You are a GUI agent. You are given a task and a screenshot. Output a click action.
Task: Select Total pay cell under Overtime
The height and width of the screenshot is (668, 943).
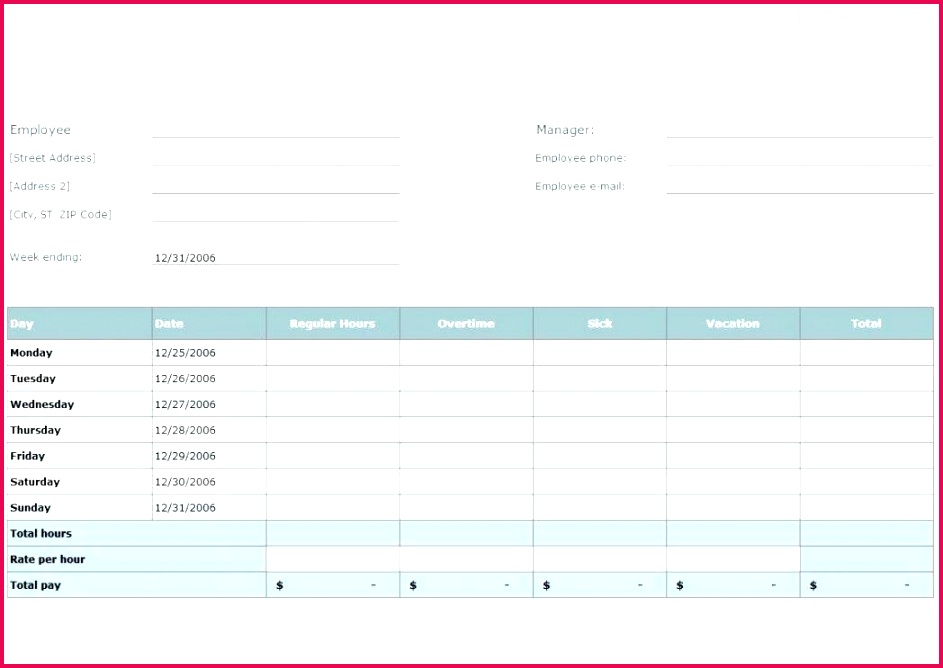coord(467,586)
